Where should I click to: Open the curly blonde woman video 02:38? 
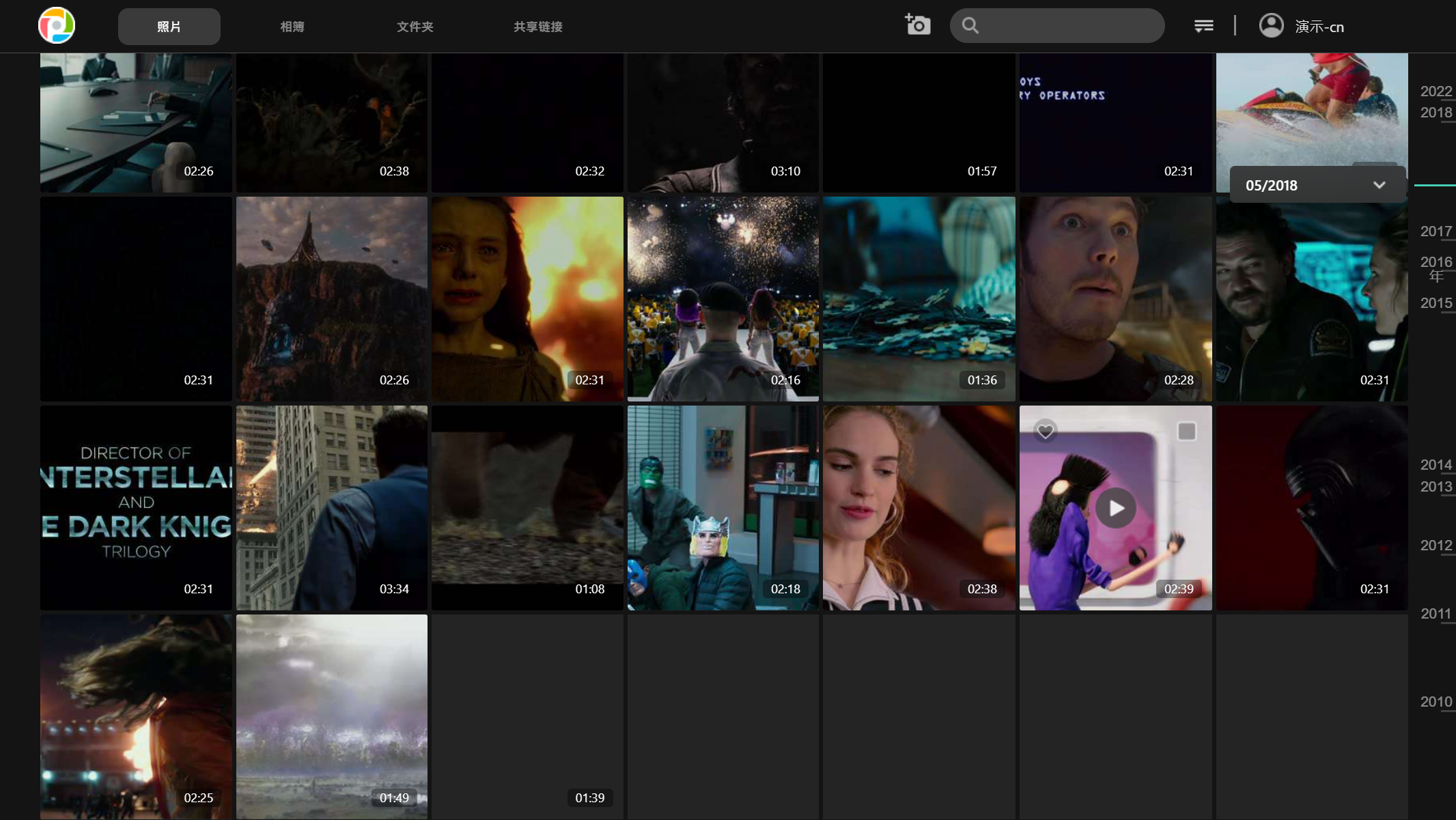click(x=919, y=508)
